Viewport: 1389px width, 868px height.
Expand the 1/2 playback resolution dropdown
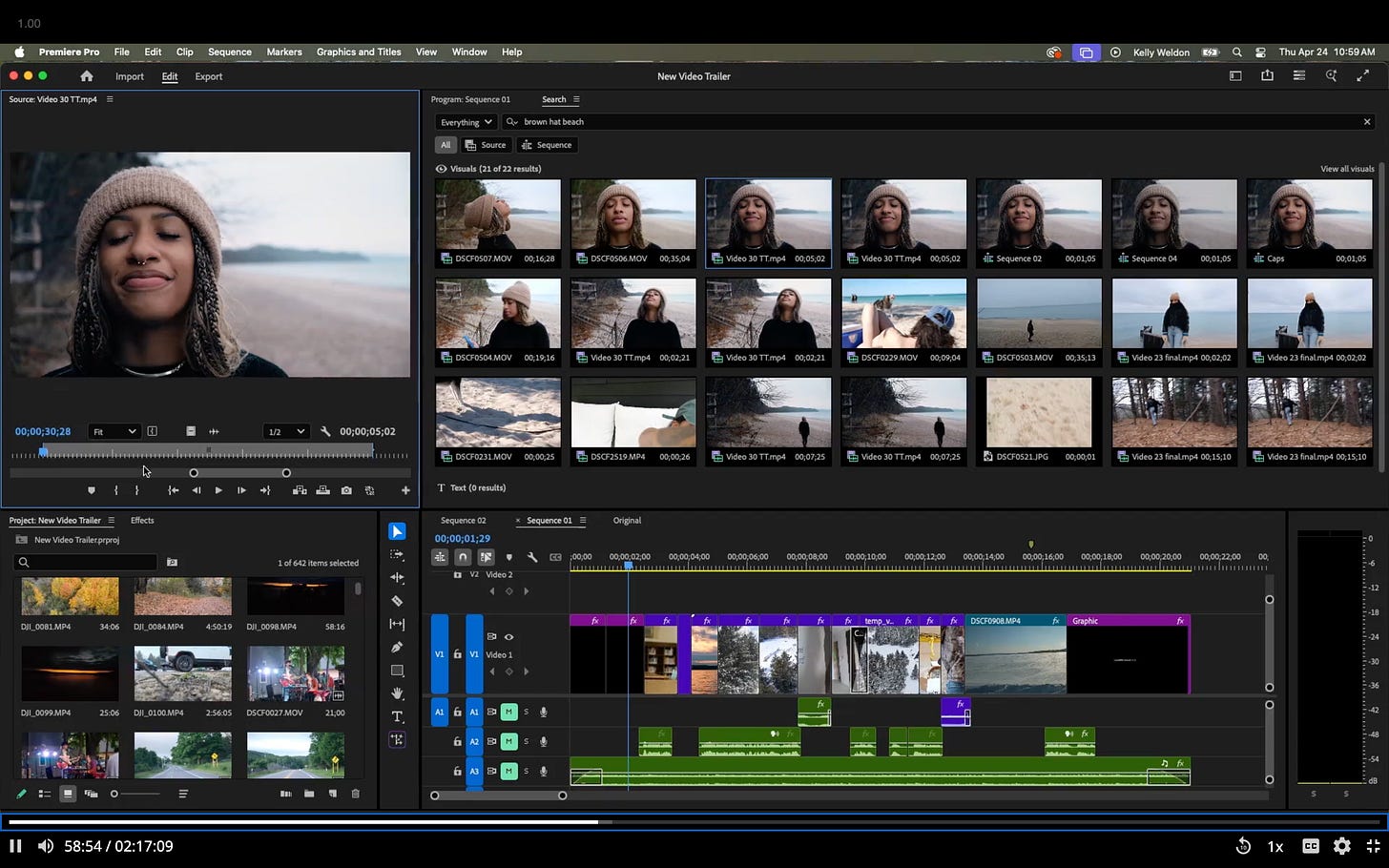pyautogui.click(x=286, y=431)
